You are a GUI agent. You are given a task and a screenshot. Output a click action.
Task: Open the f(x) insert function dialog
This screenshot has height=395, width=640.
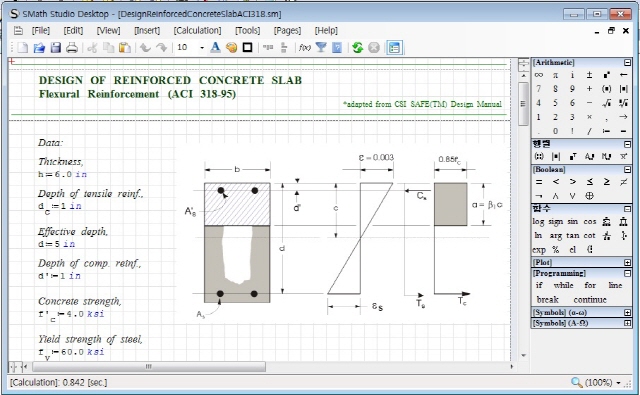(x=304, y=48)
